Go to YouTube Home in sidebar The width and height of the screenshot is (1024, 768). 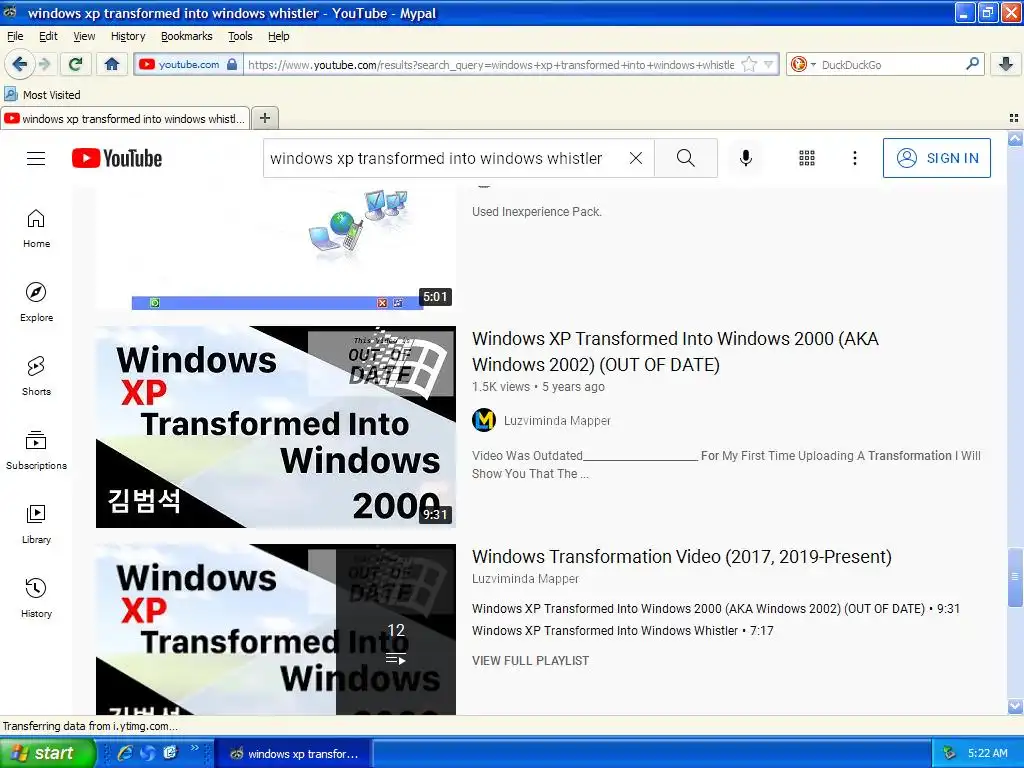point(36,229)
